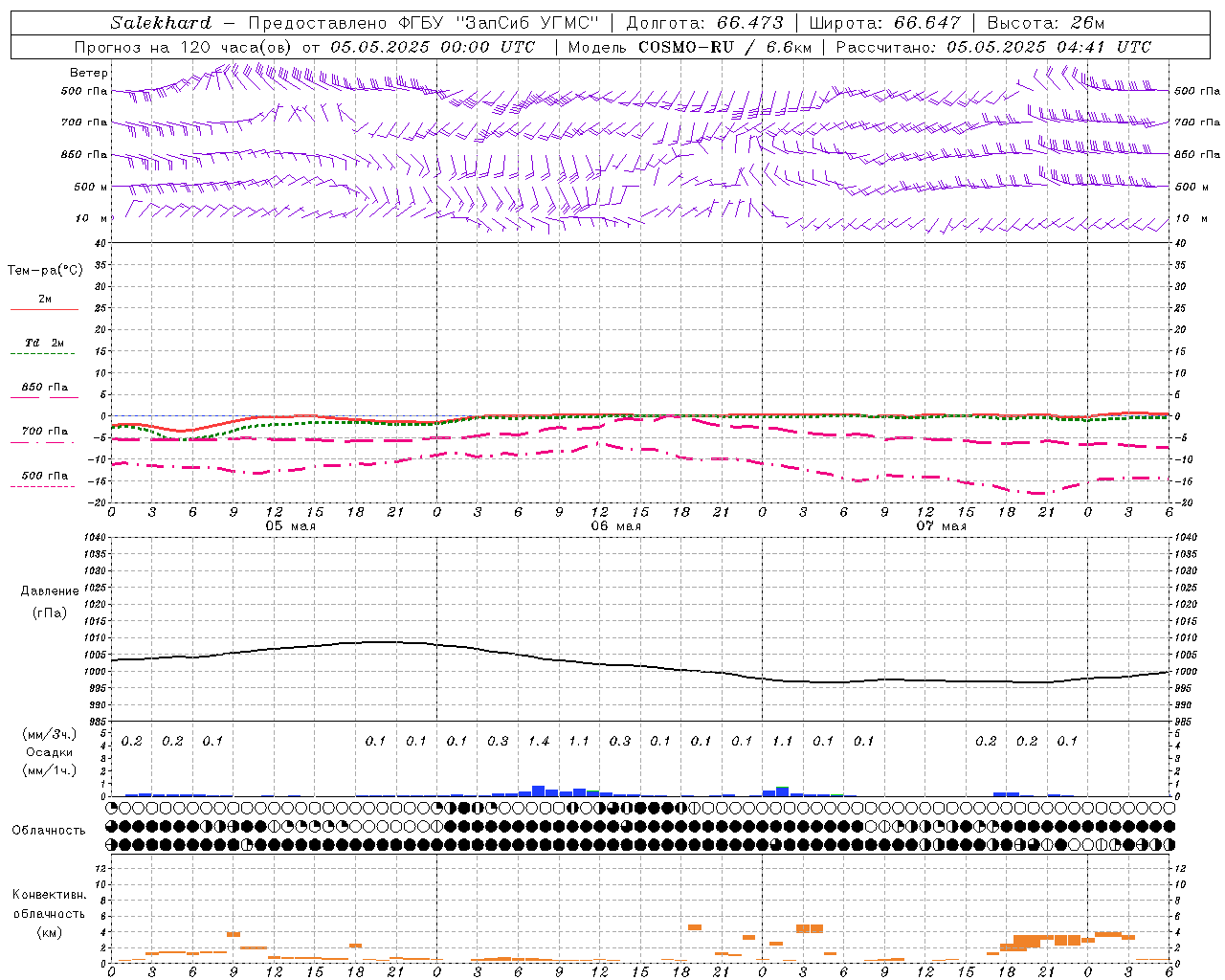
Task: Click the "500 м" wind level label on the left
Action: coord(91,187)
